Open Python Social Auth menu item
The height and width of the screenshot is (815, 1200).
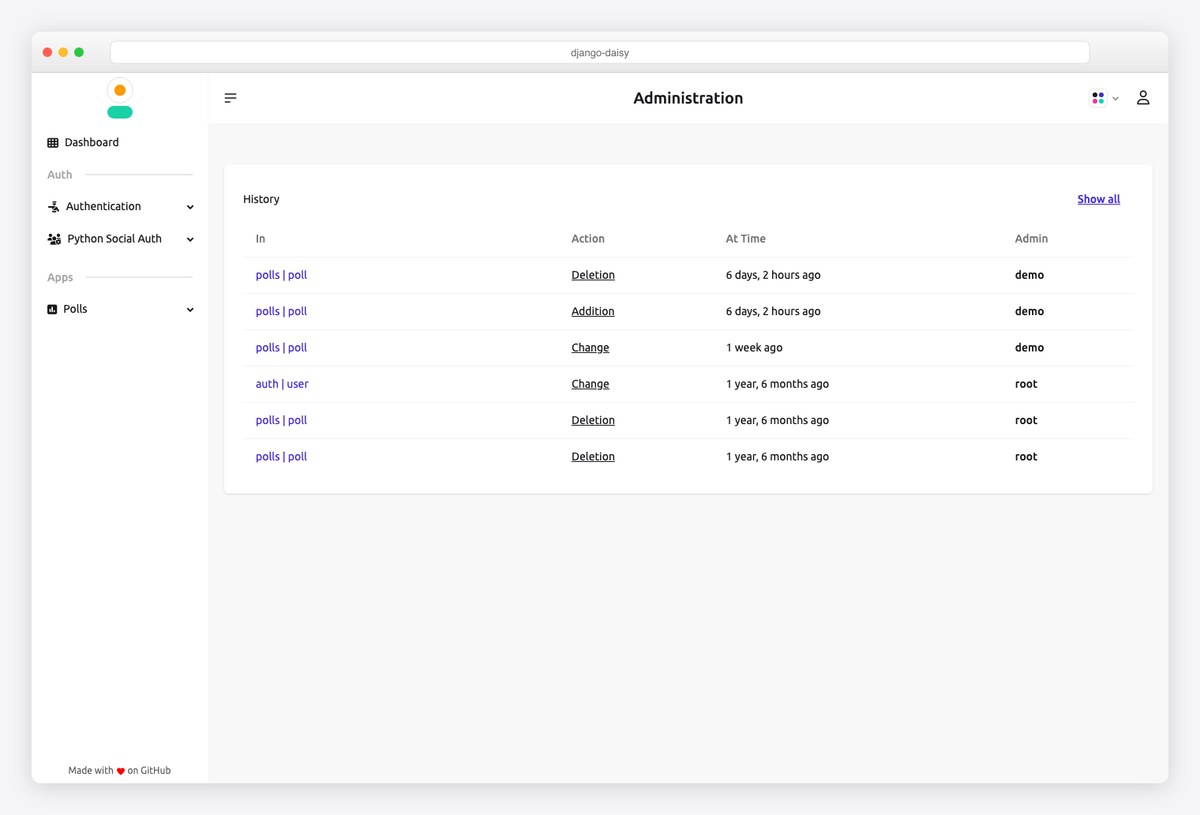tap(120, 239)
